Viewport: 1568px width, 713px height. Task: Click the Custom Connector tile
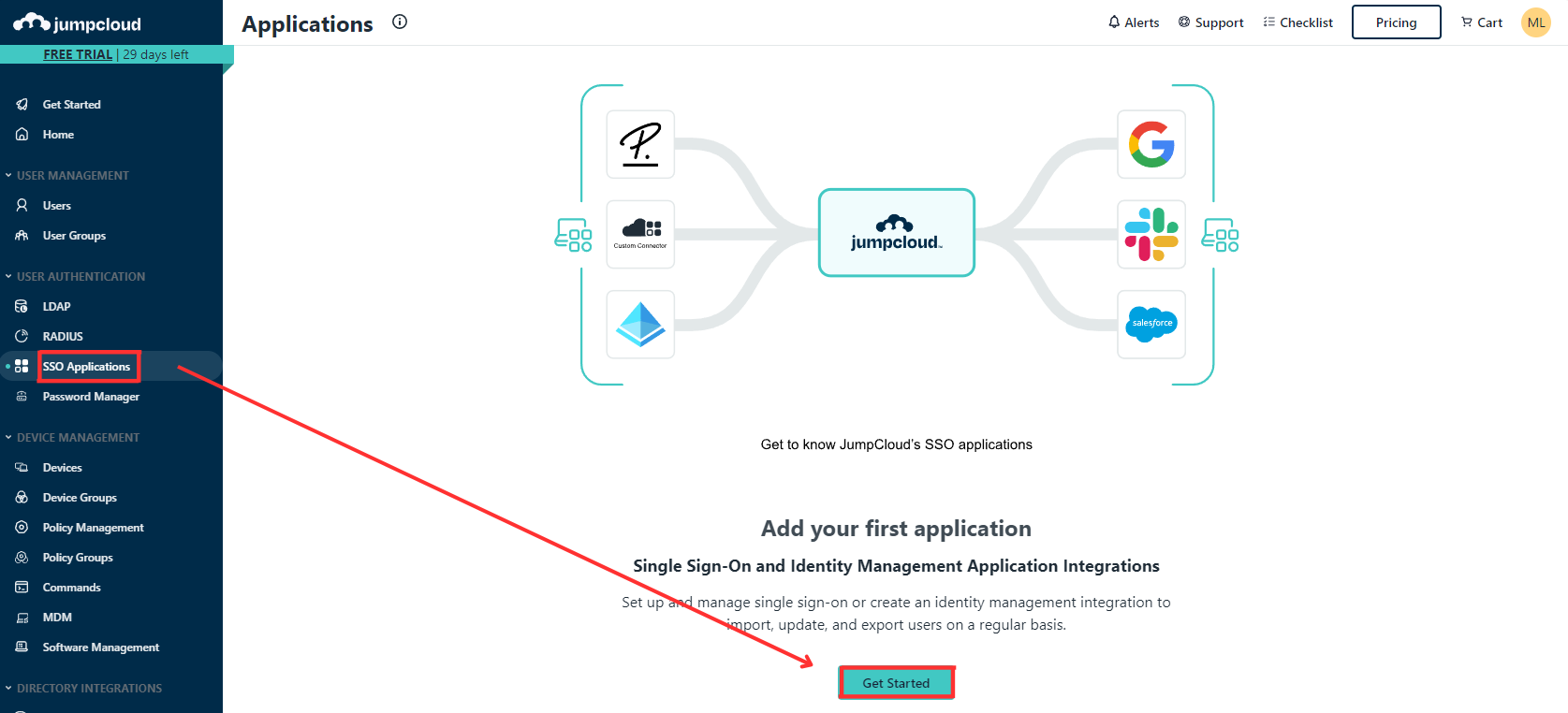coord(640,235)
